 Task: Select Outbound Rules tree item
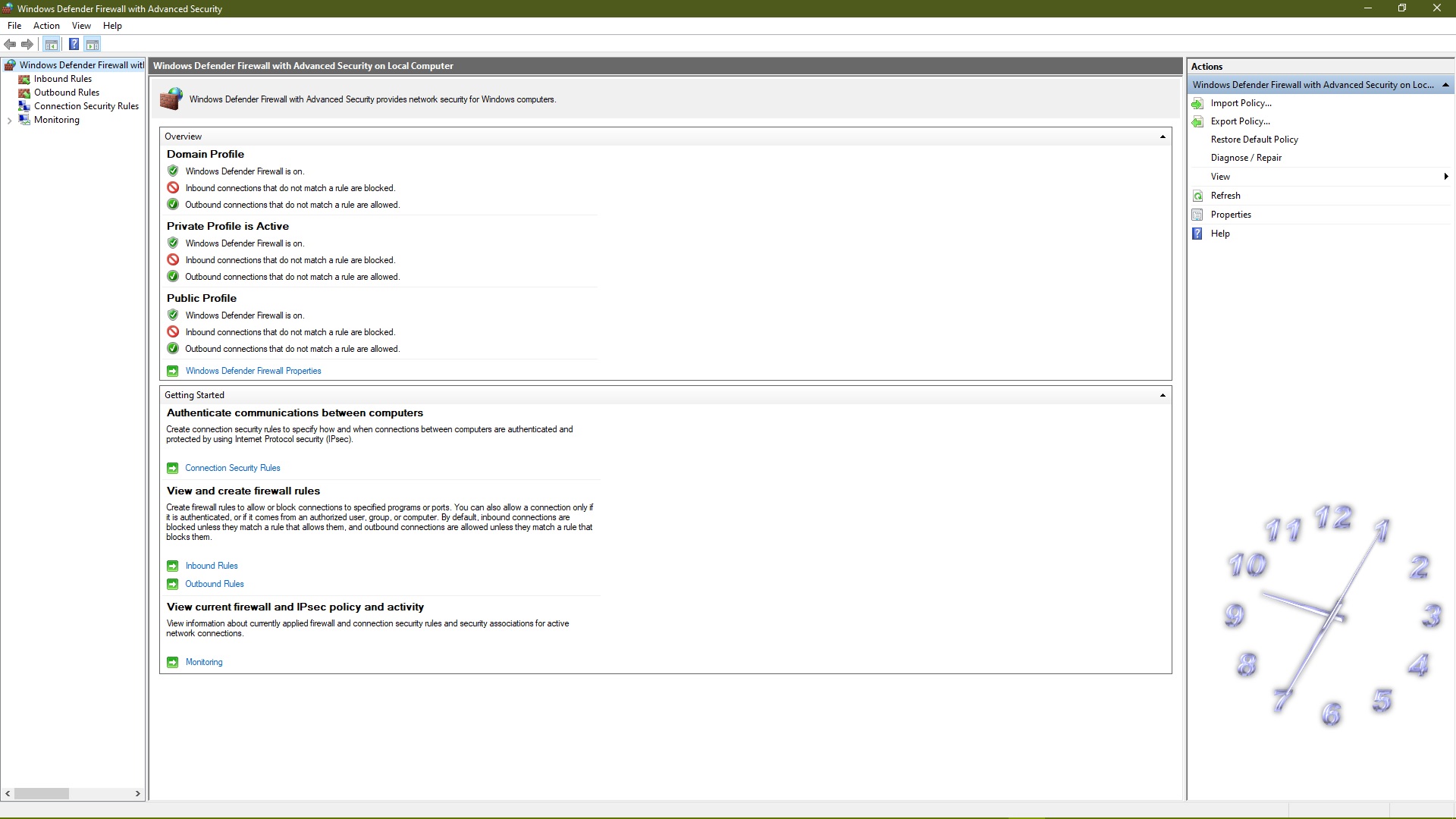(x=67, y=93)
